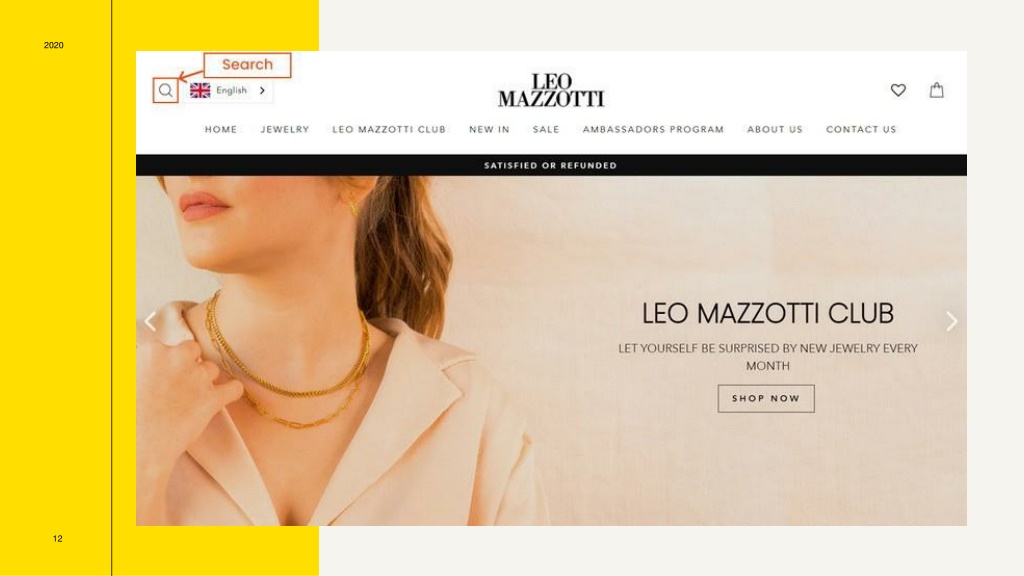Advance carousel with right arrow

tap(952, 321)
